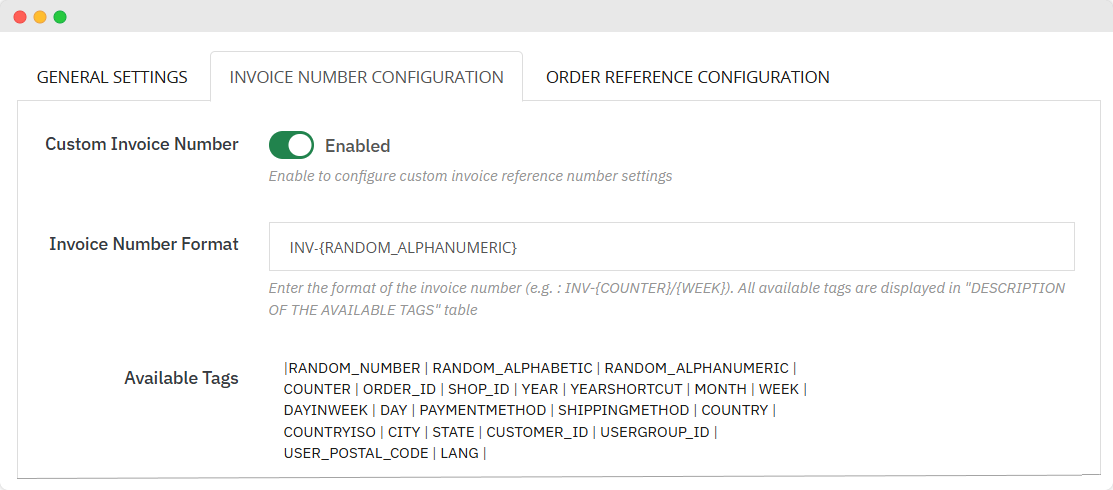The width and height of the screenshot is (1113, 490).
Task: Select the ORDER_ID tag
Action: 399,389
